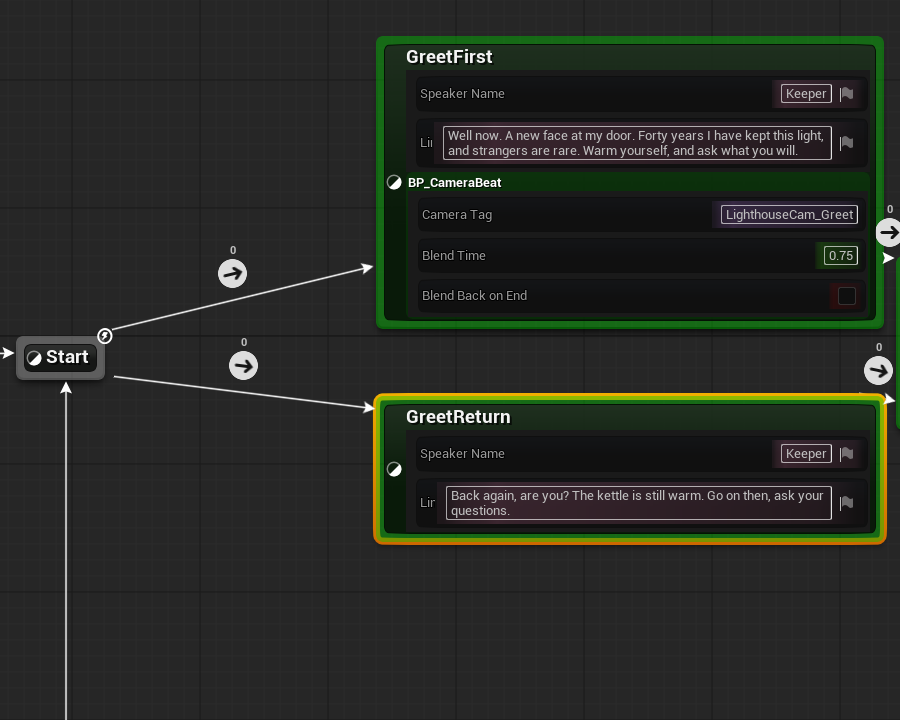Select the transition arrow toward GreetFirst
Viewport: 900px width, 720px height.
pyautogui.click(x=232, y=274)
